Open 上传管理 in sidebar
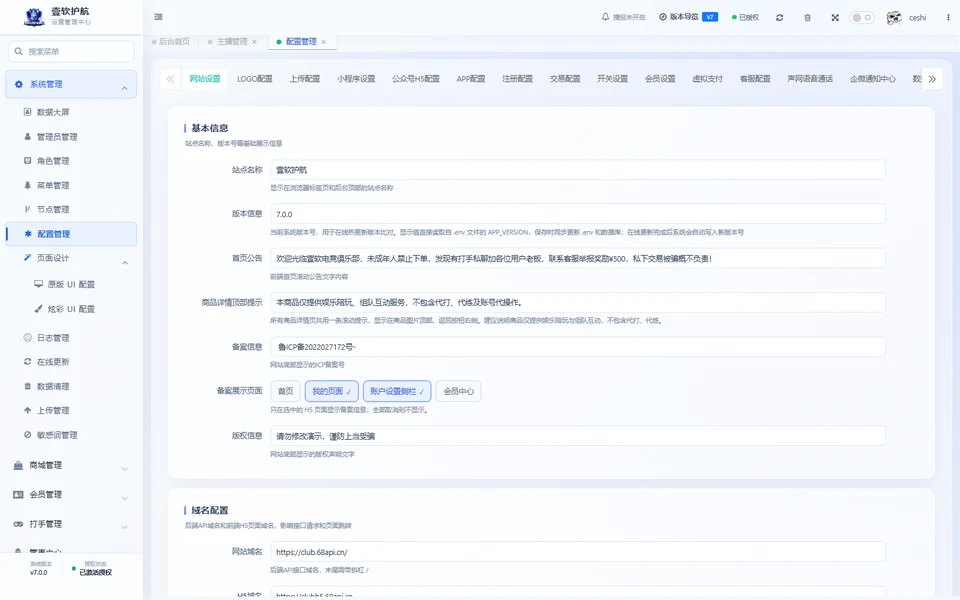The height and width of the screenshot is (600, 960). click(53, 411)
